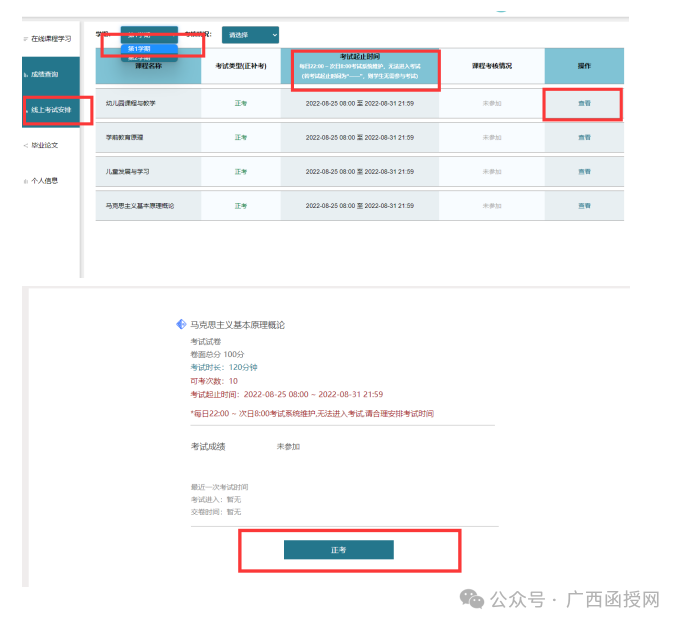This screenshot has height=626, width=681.
Task: Click 查看 for 幼儿园课程与教学
Action: click(584, 103)
